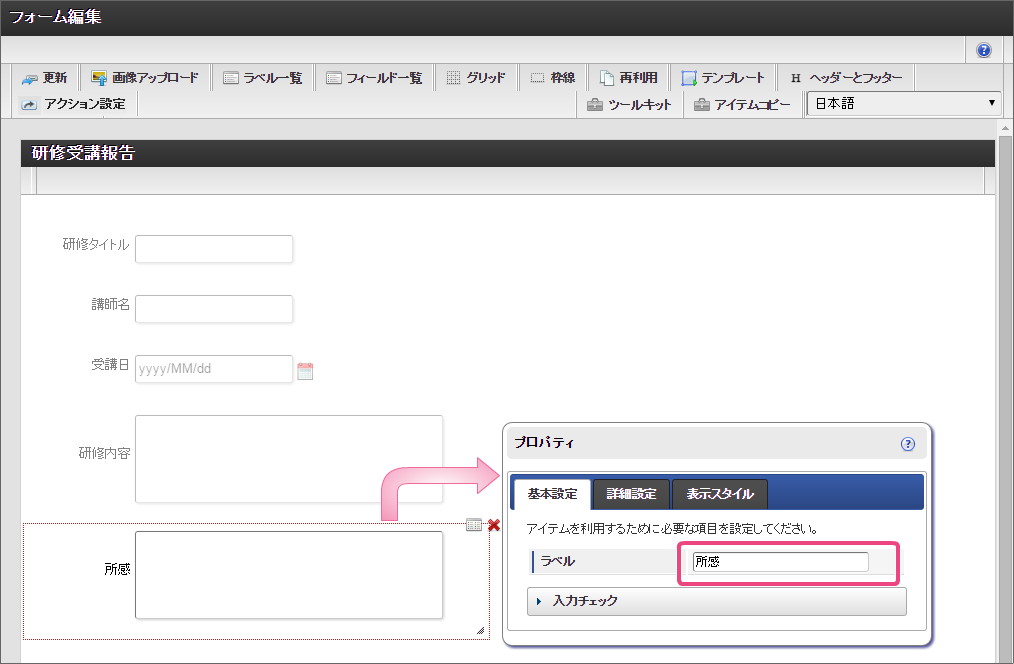The image size is (1014, 664).
Task: Click the 更新 (update) toolbar icon
Action: (x=44, y=78)
